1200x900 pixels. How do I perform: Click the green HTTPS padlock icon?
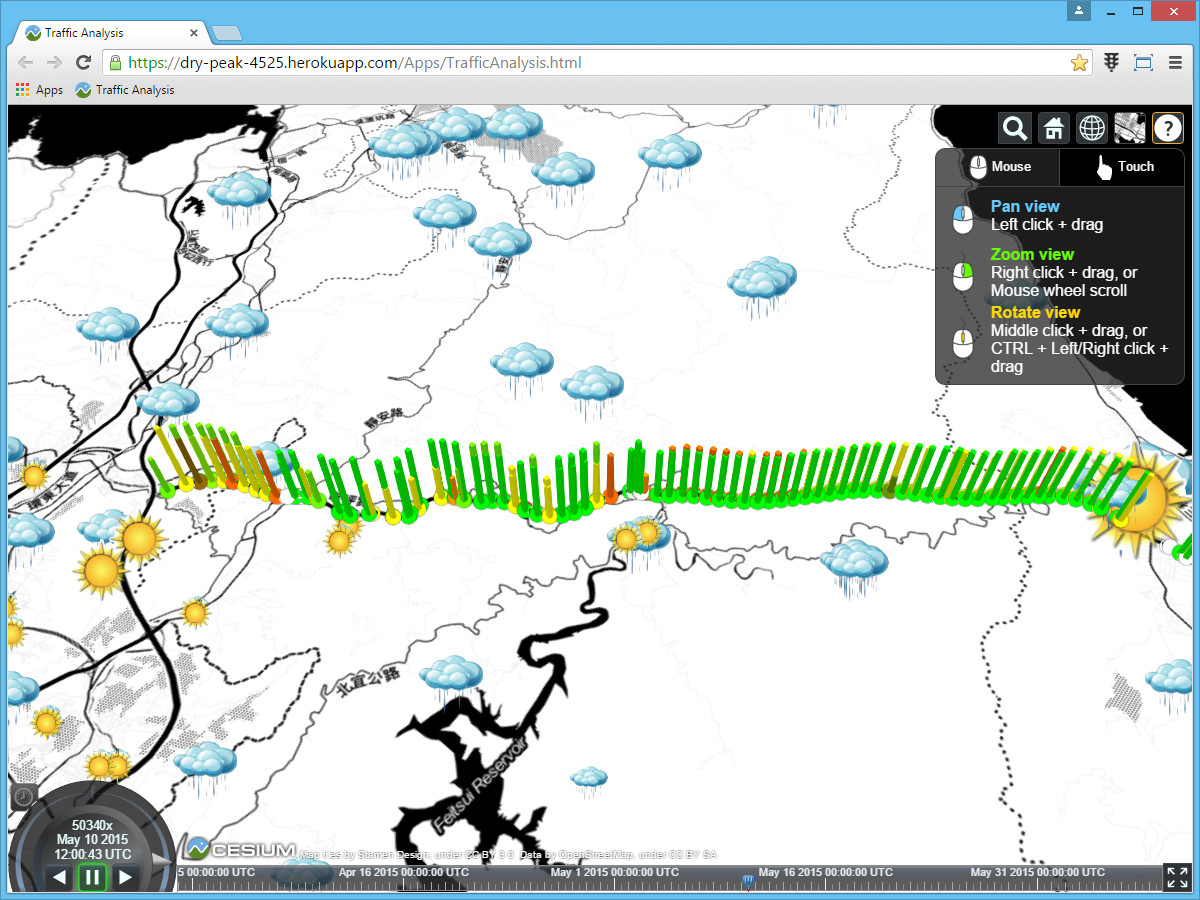pyautogui.click(x=116, y=62)
